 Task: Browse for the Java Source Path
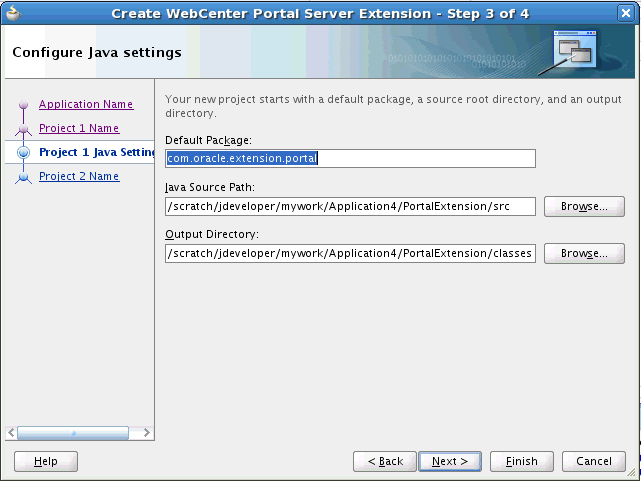[x=584, y=206]
